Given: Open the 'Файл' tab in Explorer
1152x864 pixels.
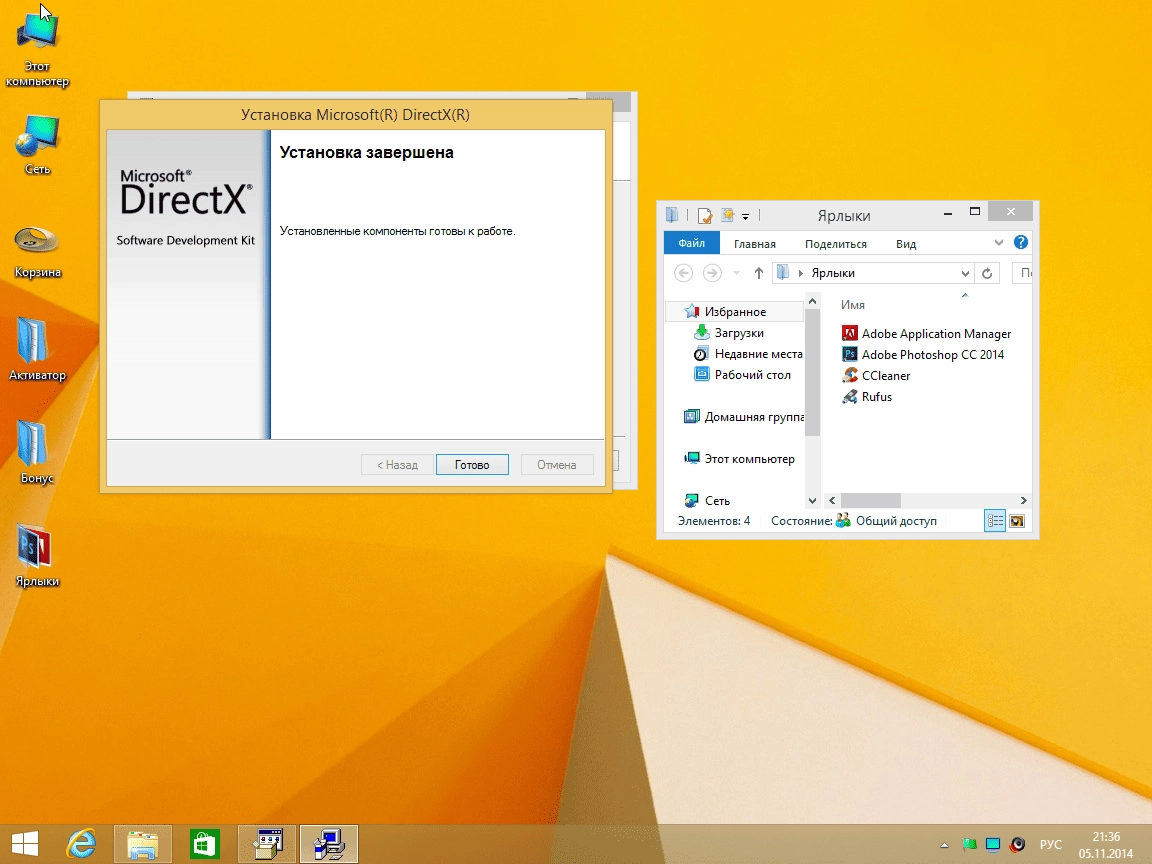Looking at the screenshot, I should coord(691,243).
